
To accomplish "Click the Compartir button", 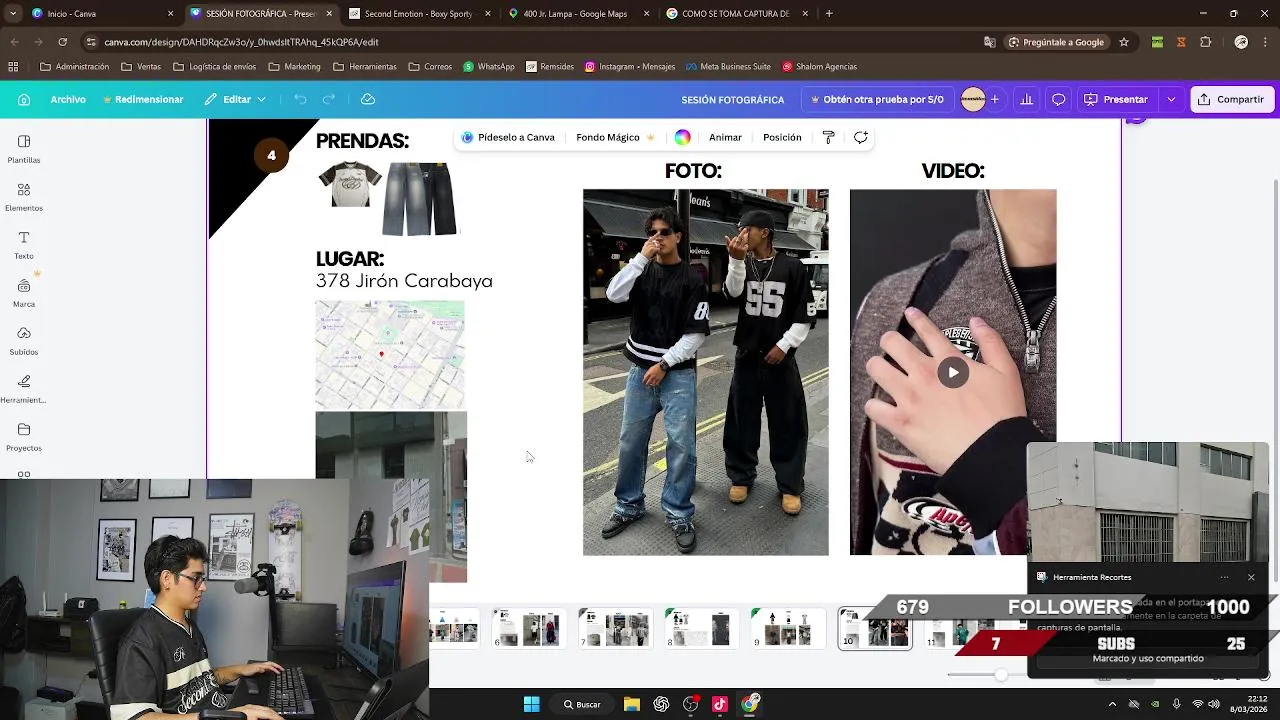I will [1231, 99].
